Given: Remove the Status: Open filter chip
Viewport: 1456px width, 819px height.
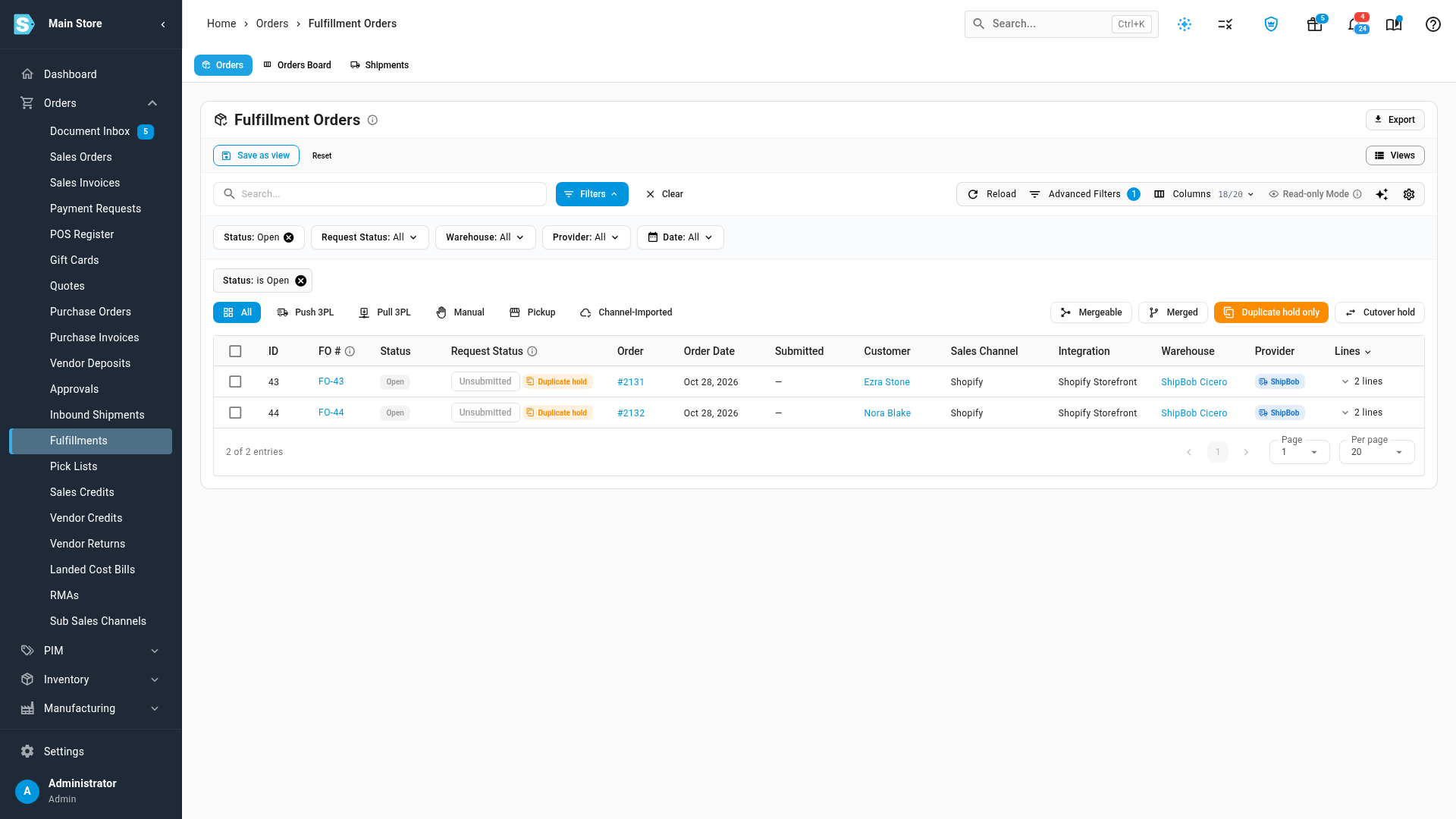Looking at the screenshot, I should (289, 237).
